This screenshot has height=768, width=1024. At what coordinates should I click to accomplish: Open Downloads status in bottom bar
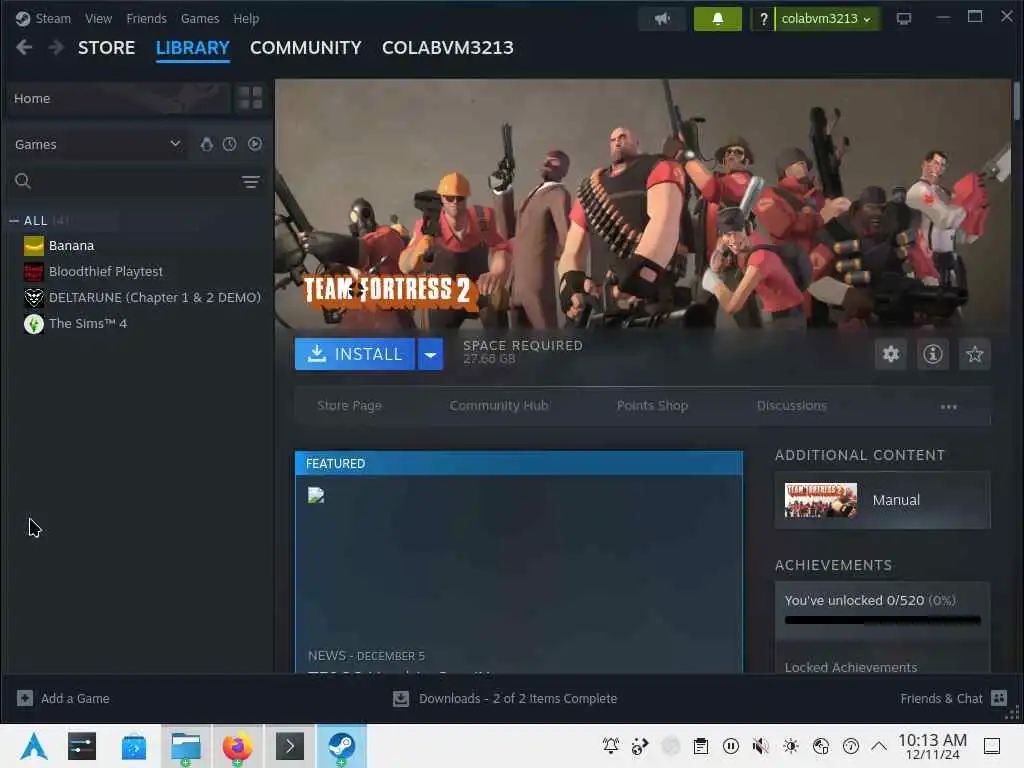coord(505,698)
